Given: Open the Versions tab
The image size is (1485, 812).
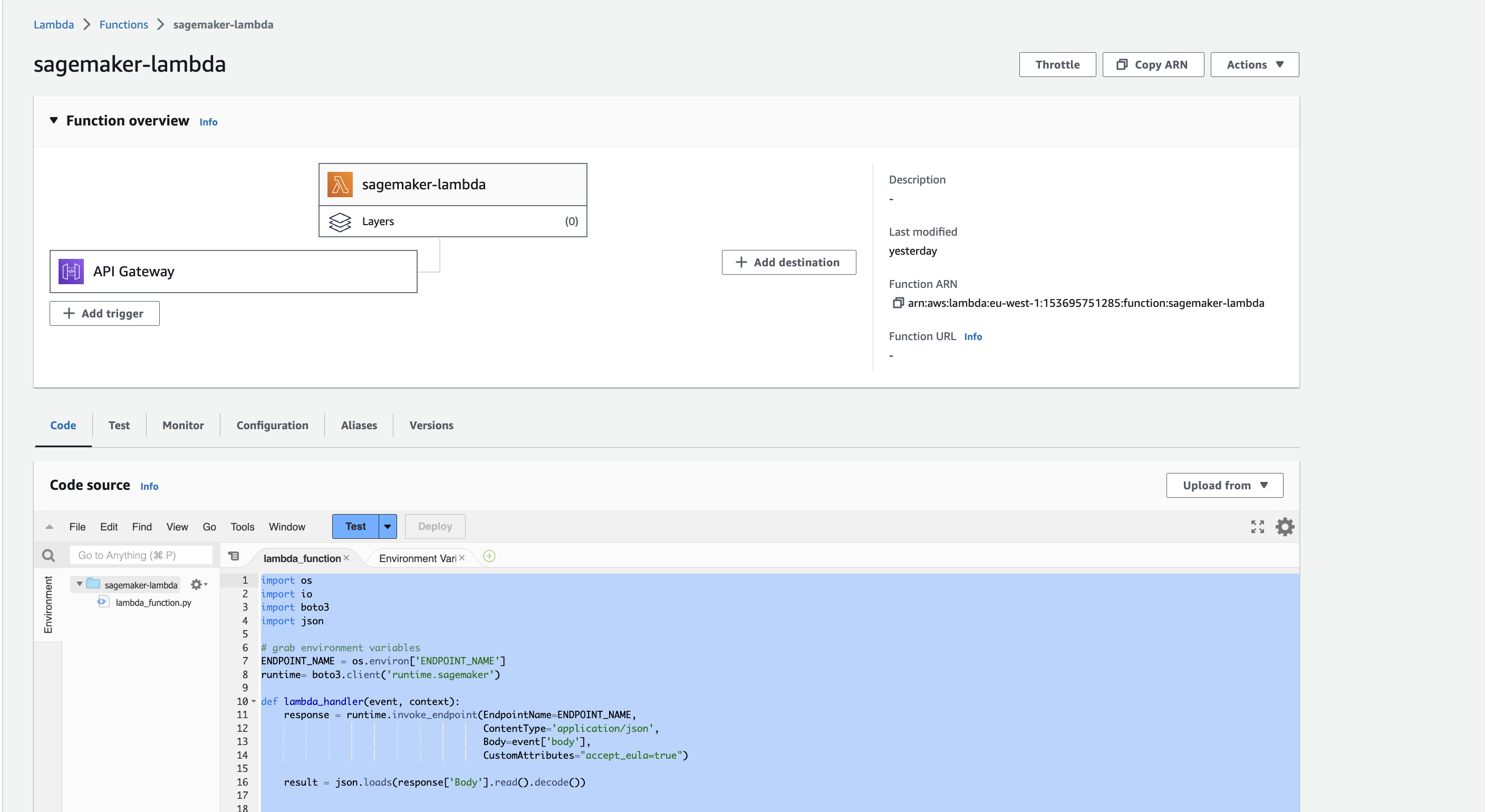Looking at the screenshot, I should pos(431,426).
